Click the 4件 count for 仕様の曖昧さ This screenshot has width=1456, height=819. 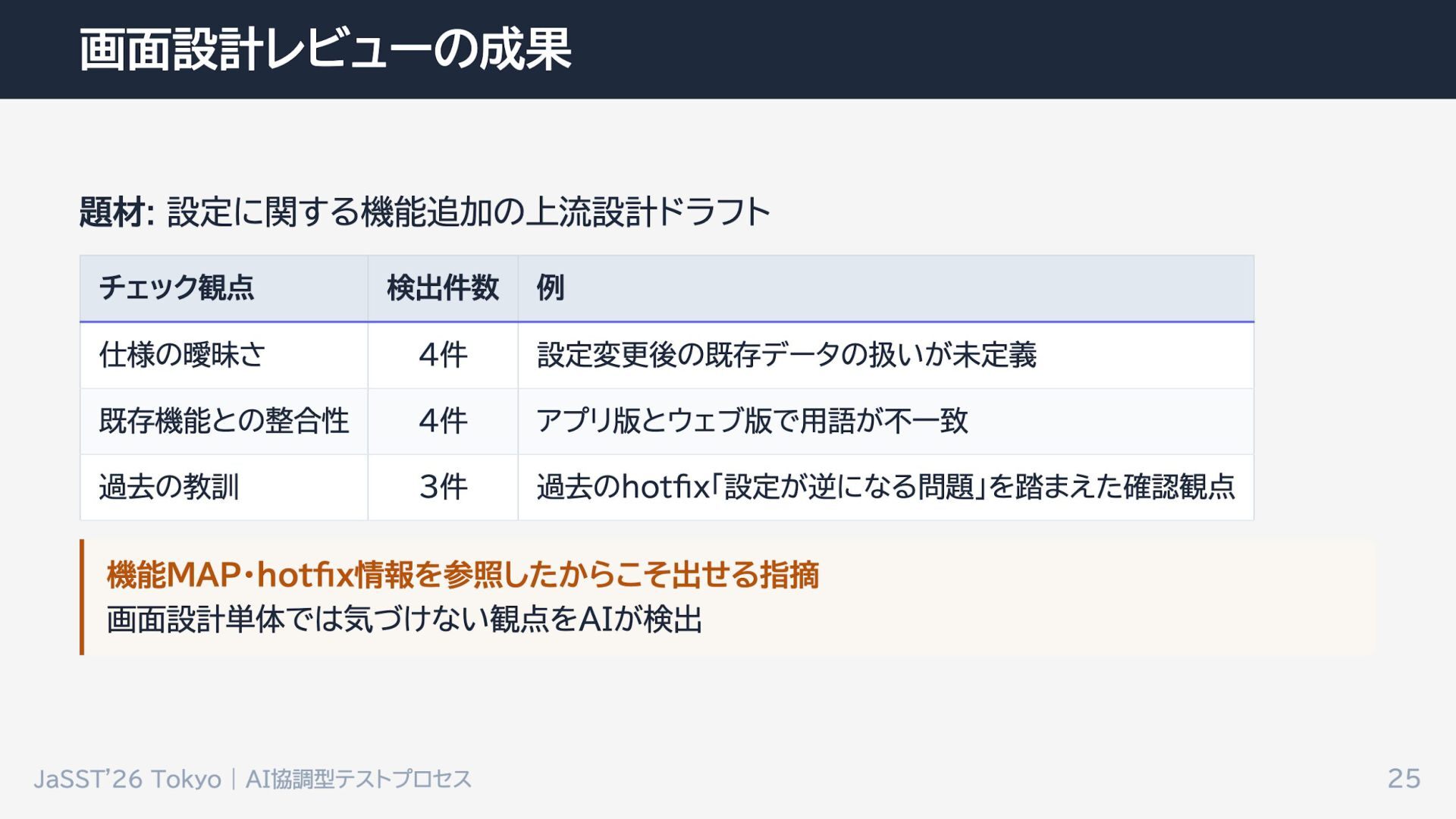pos(443,355)
